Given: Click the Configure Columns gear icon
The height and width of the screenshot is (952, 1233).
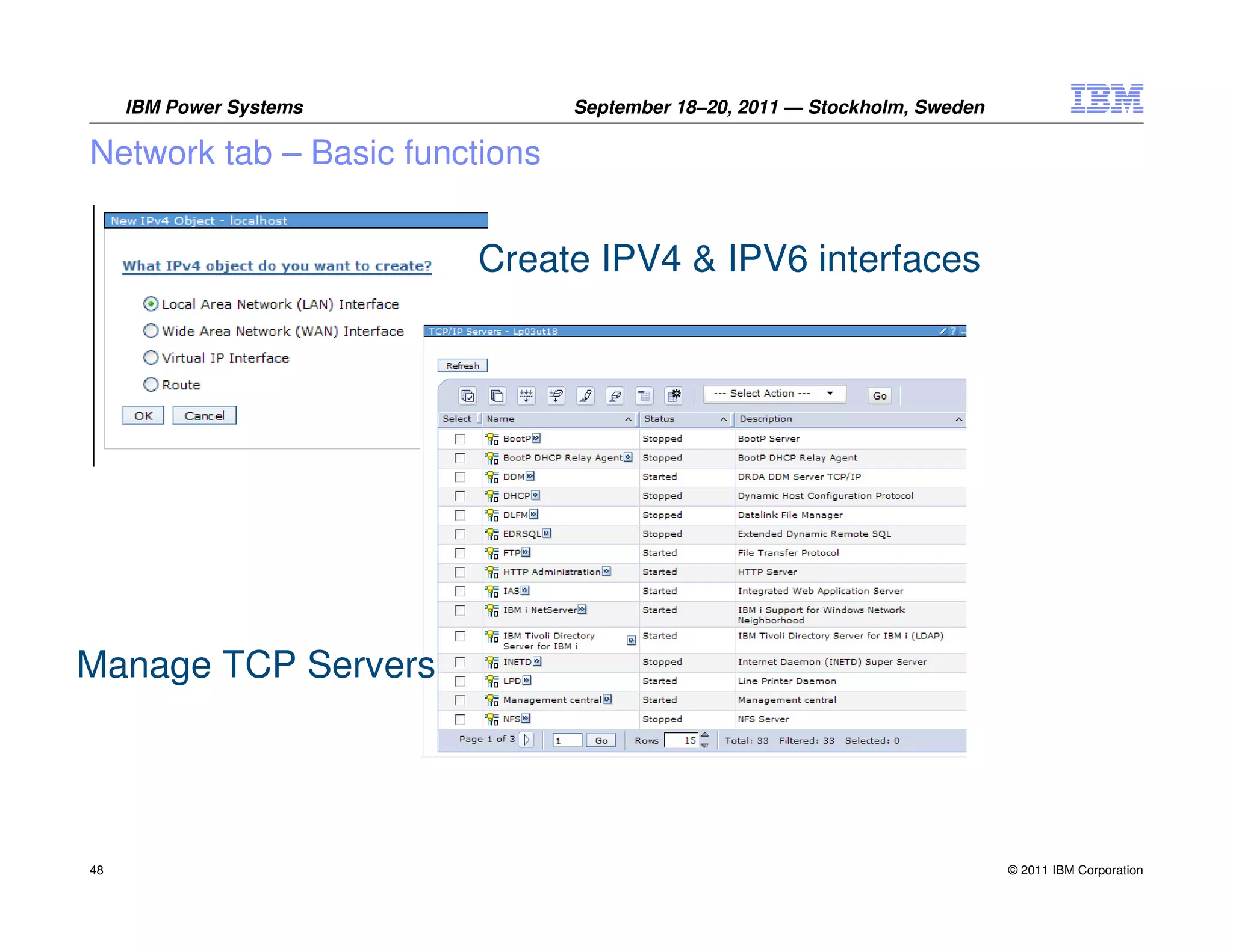Looking at the screenshot, I should (674, 395).
